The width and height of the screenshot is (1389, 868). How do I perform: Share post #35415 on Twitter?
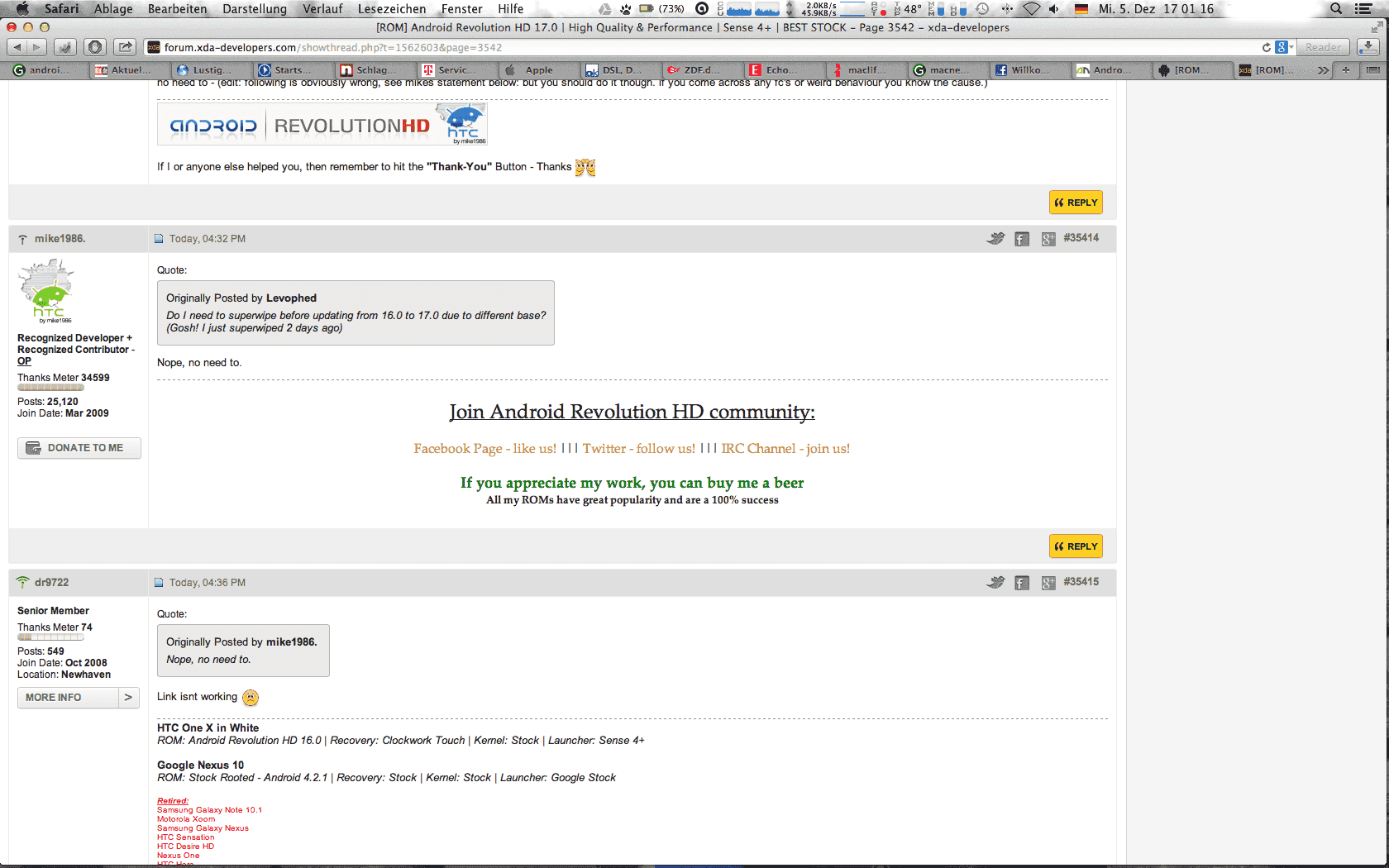(x=995, y=583)
